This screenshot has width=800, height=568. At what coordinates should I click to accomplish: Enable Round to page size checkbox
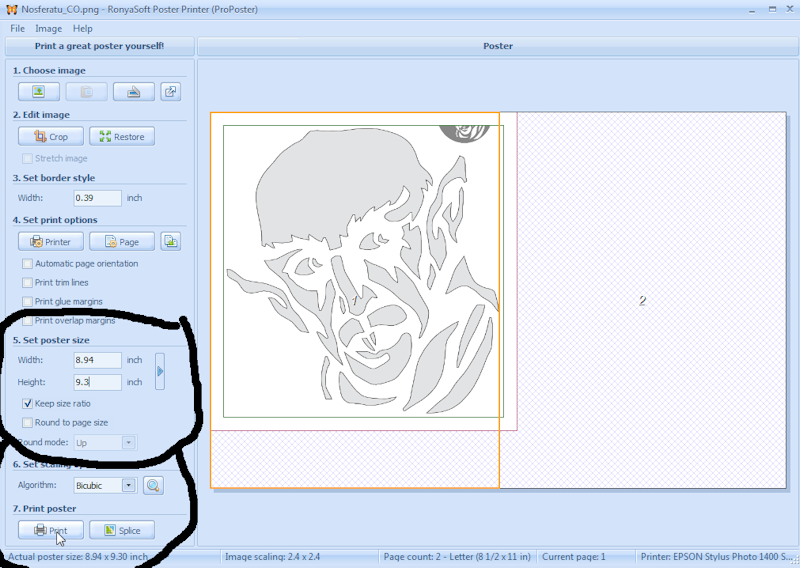coord(28,423)
